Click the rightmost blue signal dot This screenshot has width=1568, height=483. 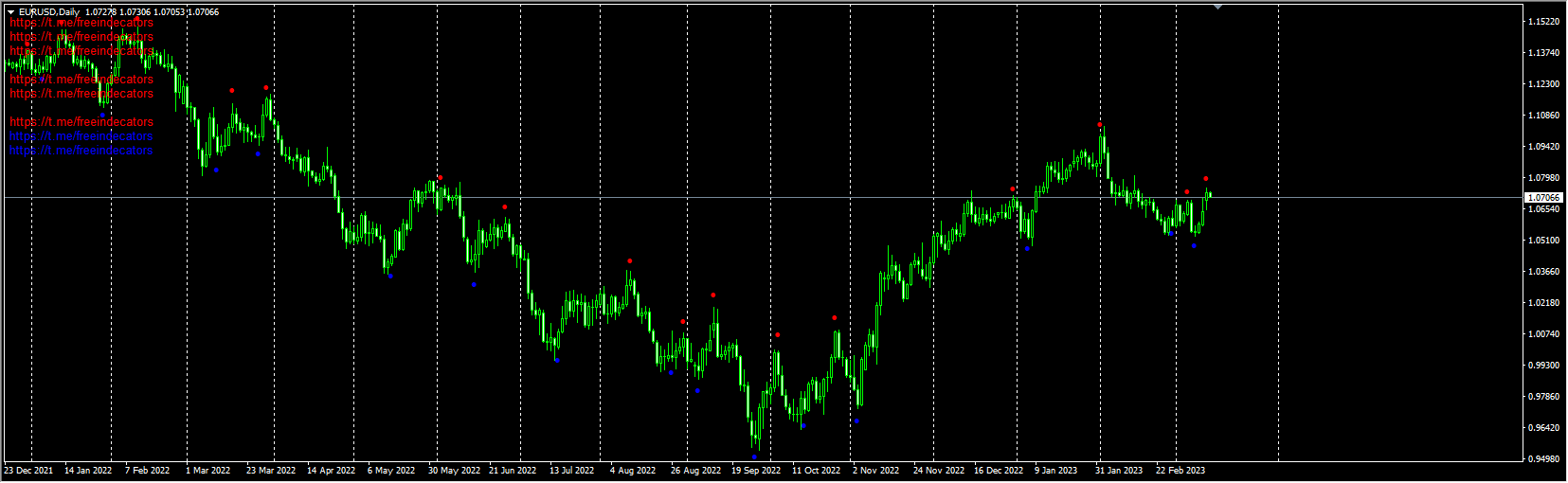[x=1194, y=246]
